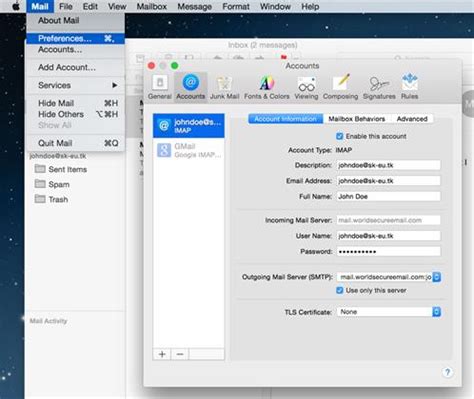
Task: Open the Apple menu
Action: point(16,6)
